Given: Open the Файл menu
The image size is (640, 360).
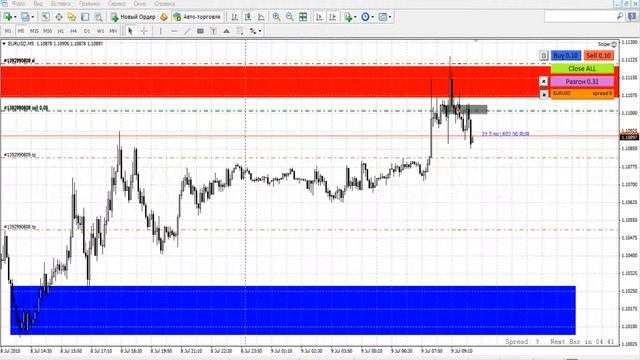Looking at the screenshot, I should pos(19,4).
